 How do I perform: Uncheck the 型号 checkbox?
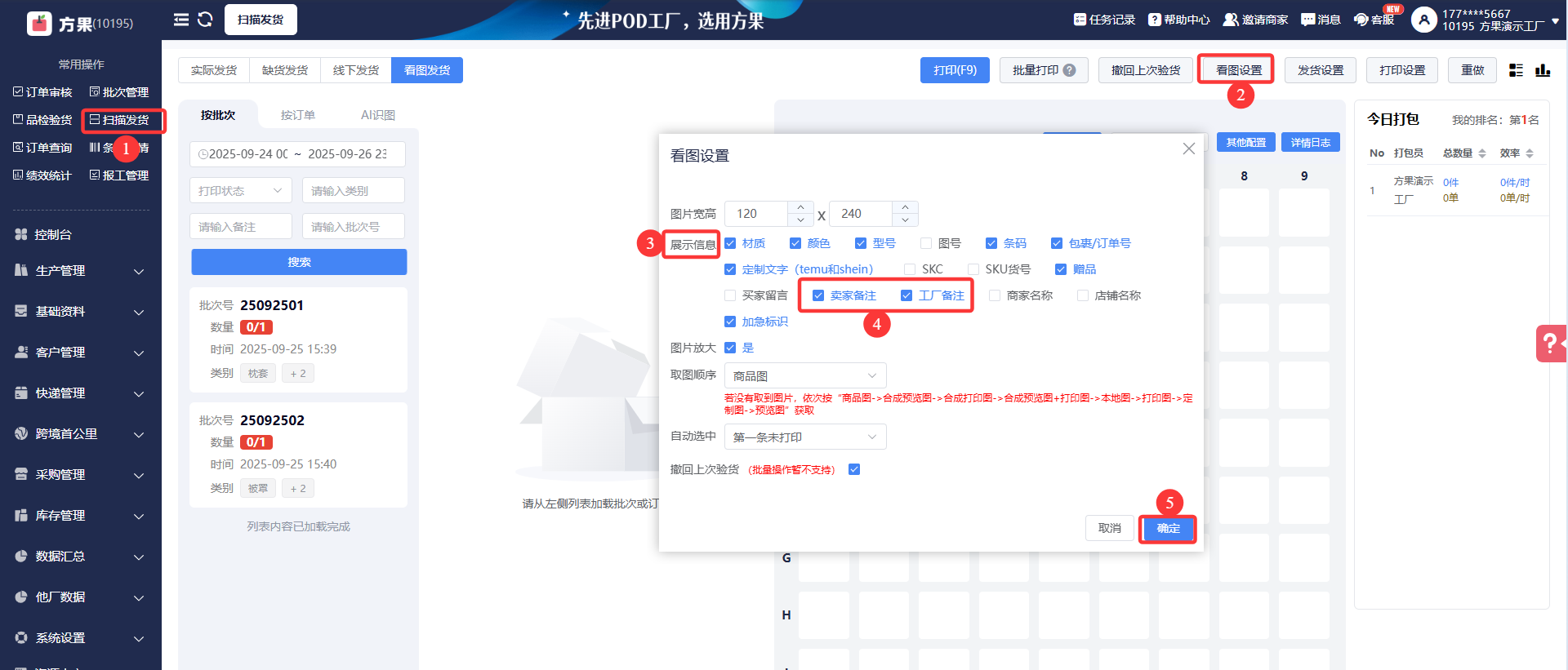pyautogui.click(x=861, y=243)
